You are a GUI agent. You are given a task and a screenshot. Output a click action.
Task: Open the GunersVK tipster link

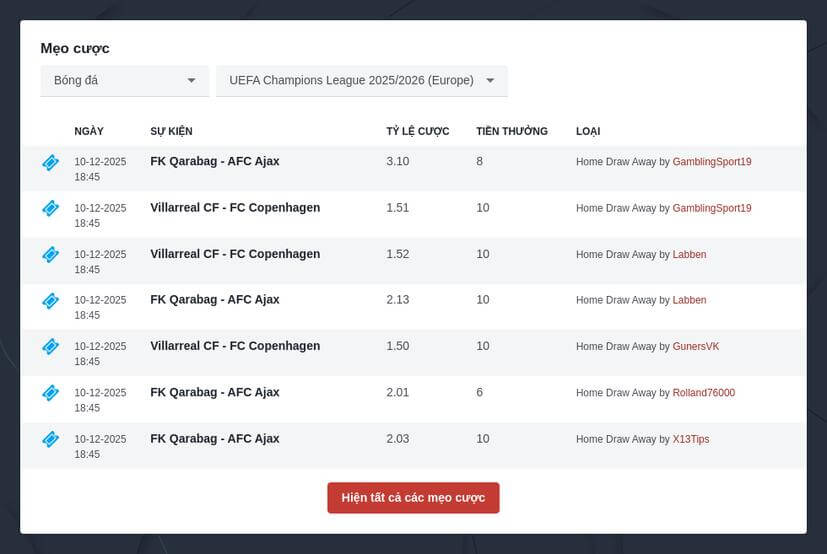tap(695, 347)
